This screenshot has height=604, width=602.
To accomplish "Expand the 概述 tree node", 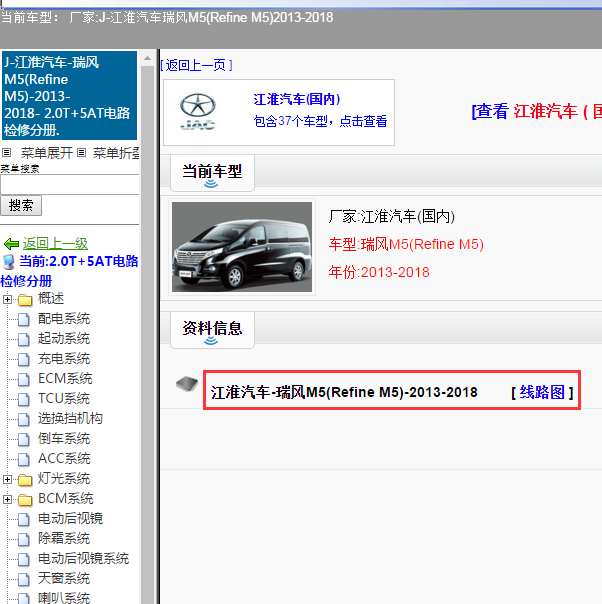I will (x=7, y=299).
